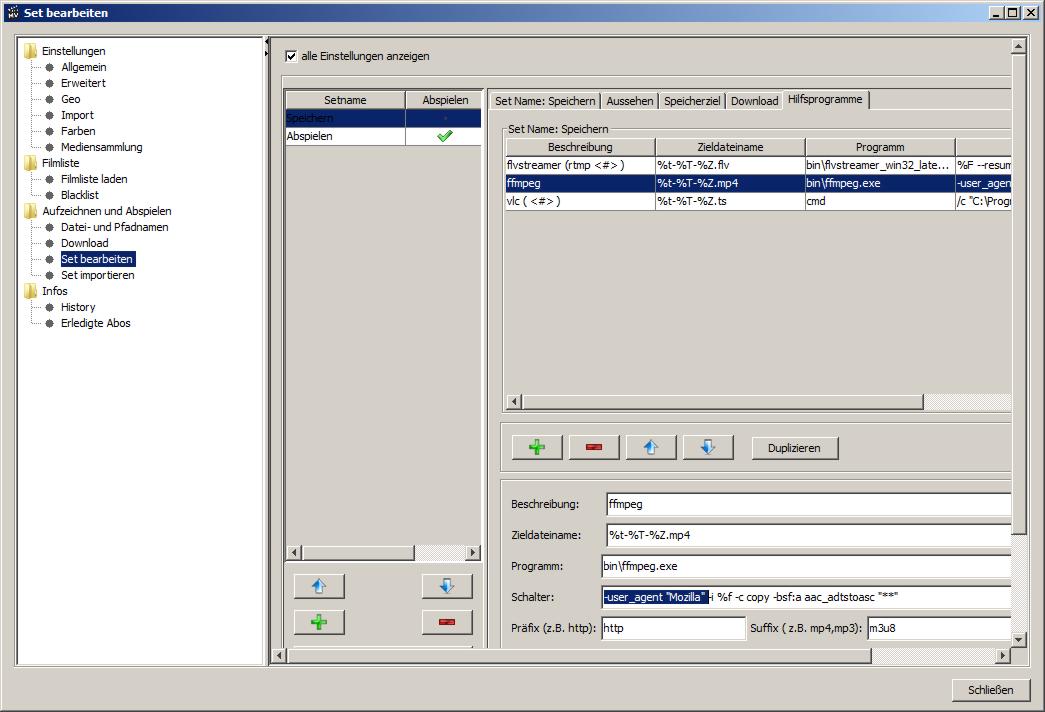Click the Schließen button
1045x712 pixels.
tap(990, 689)
